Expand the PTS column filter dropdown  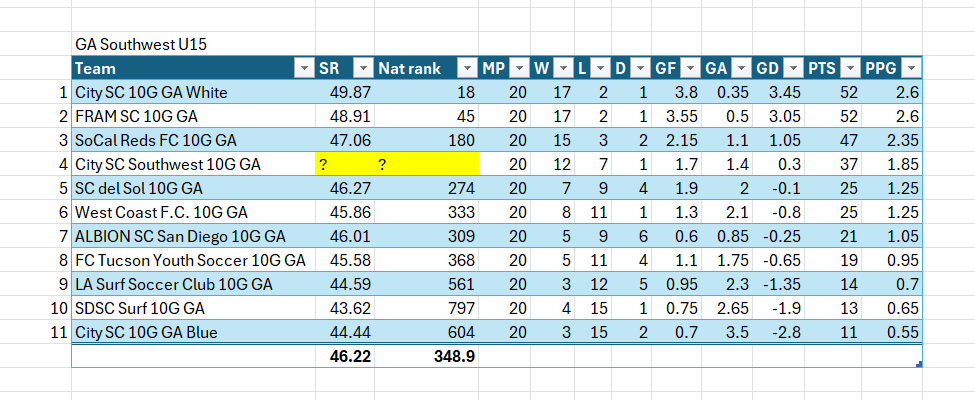[851, 68]
